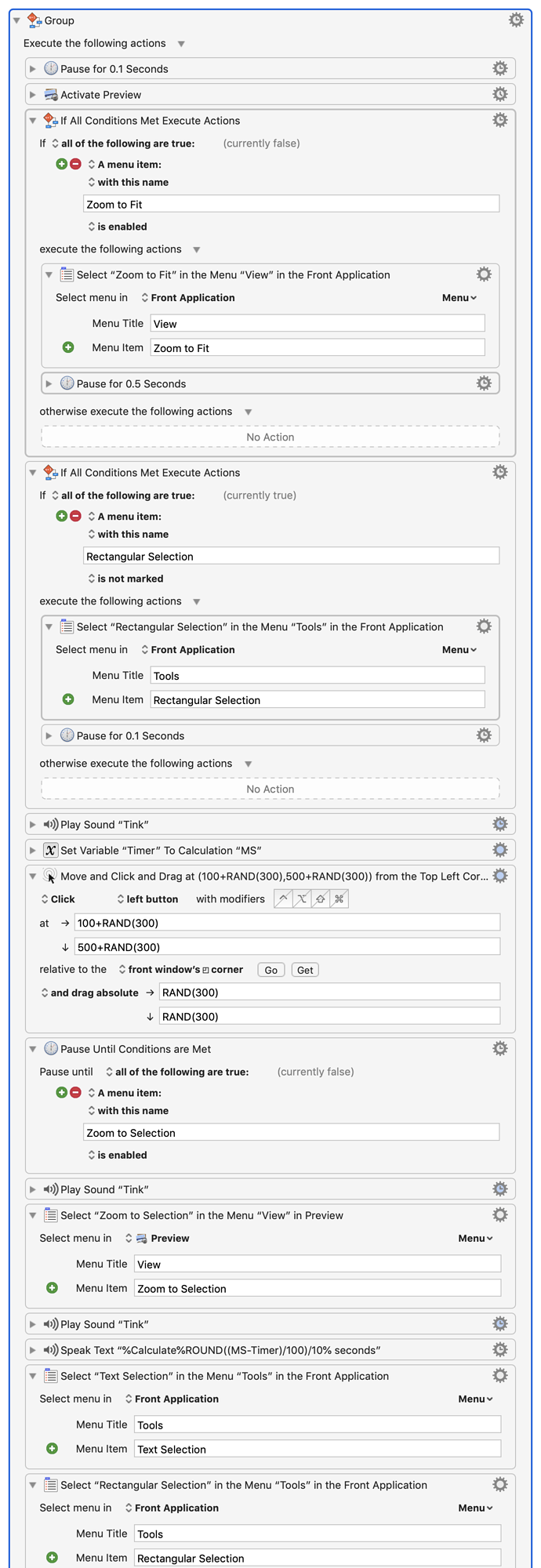Open the “Click” type popup

[58, 899]
